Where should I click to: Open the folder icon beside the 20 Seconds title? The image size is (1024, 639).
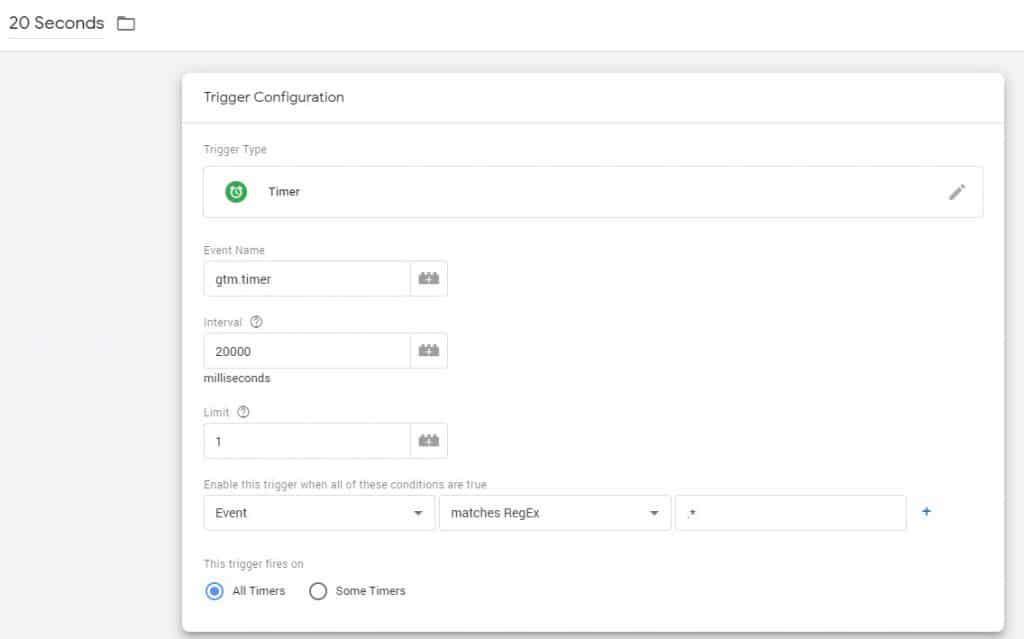pyautogui.click(x=126, y=24)
